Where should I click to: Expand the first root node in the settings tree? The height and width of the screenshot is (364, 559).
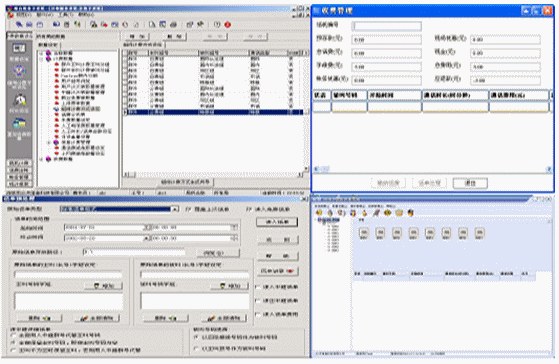coord(41,53)
